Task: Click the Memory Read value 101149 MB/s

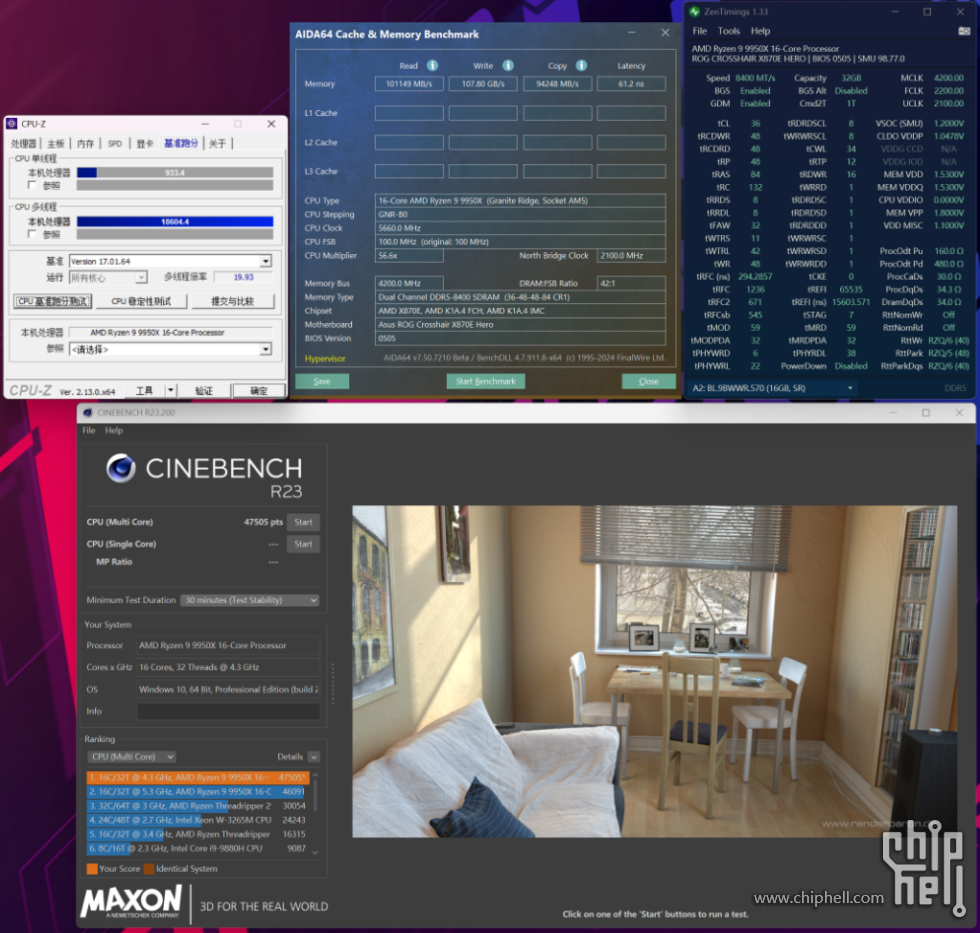Action: click(409, 84)
